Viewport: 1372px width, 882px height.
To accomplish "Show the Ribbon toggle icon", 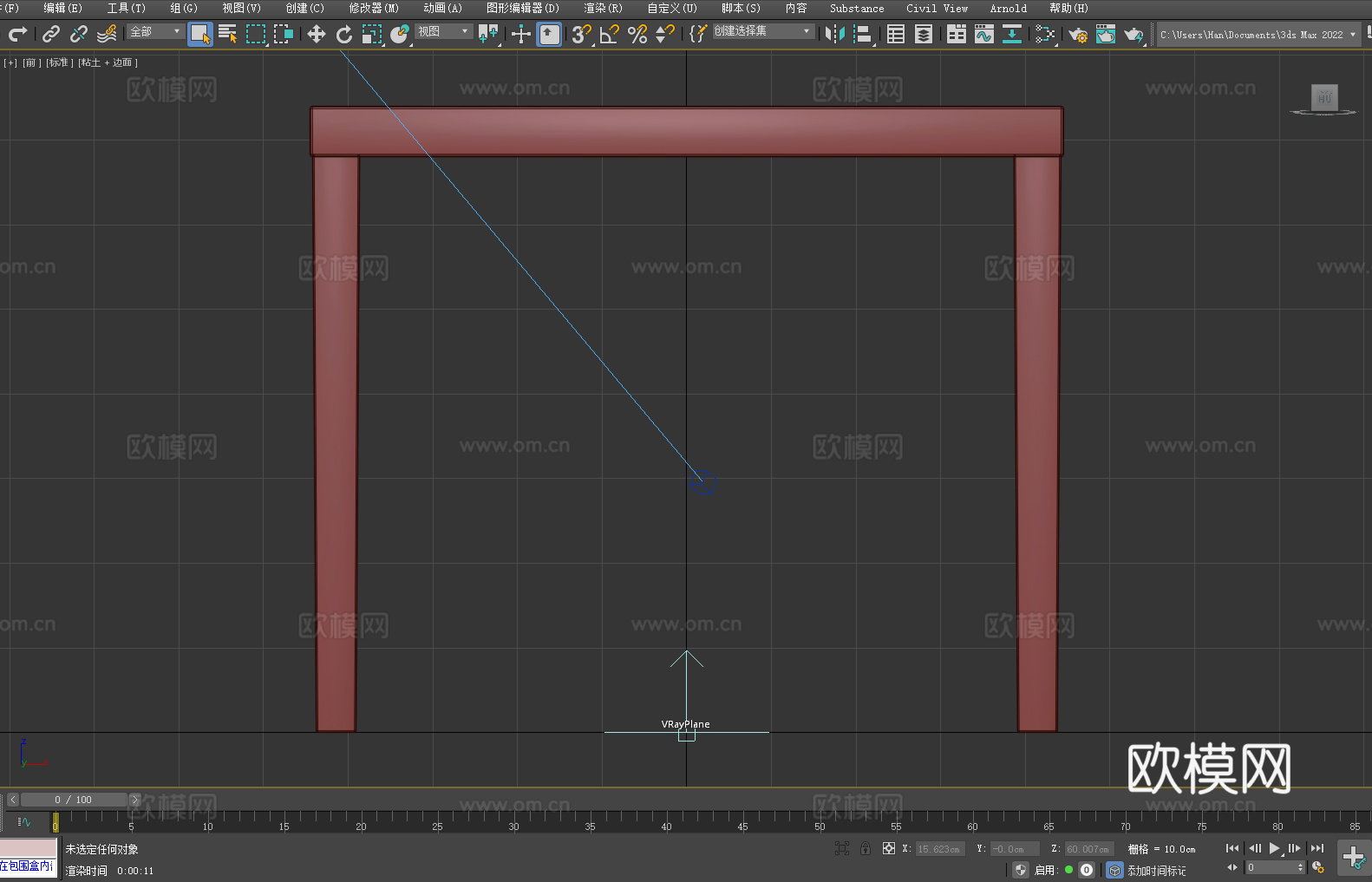I will click(x=957, y=34).
